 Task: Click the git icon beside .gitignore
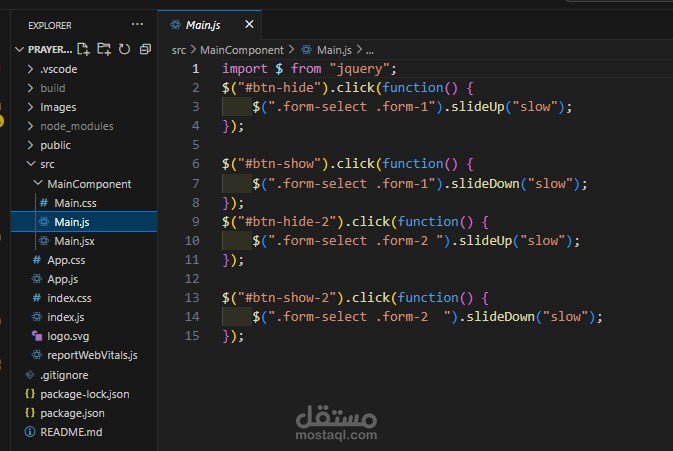(30, 375)
